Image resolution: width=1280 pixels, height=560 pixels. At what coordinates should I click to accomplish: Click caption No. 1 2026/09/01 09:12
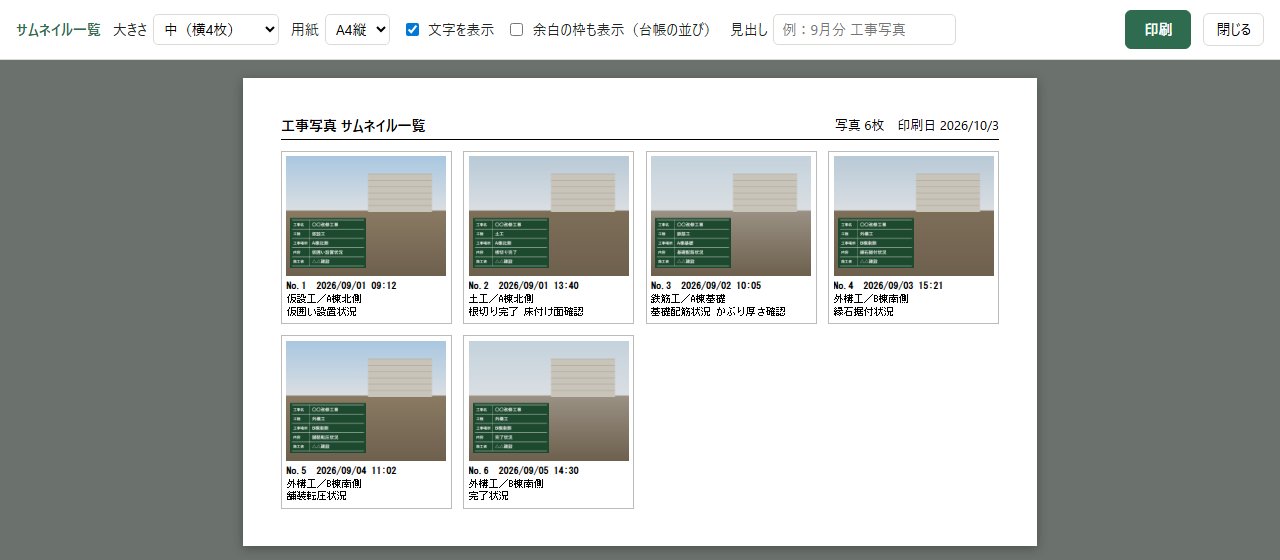click(341, 286)
